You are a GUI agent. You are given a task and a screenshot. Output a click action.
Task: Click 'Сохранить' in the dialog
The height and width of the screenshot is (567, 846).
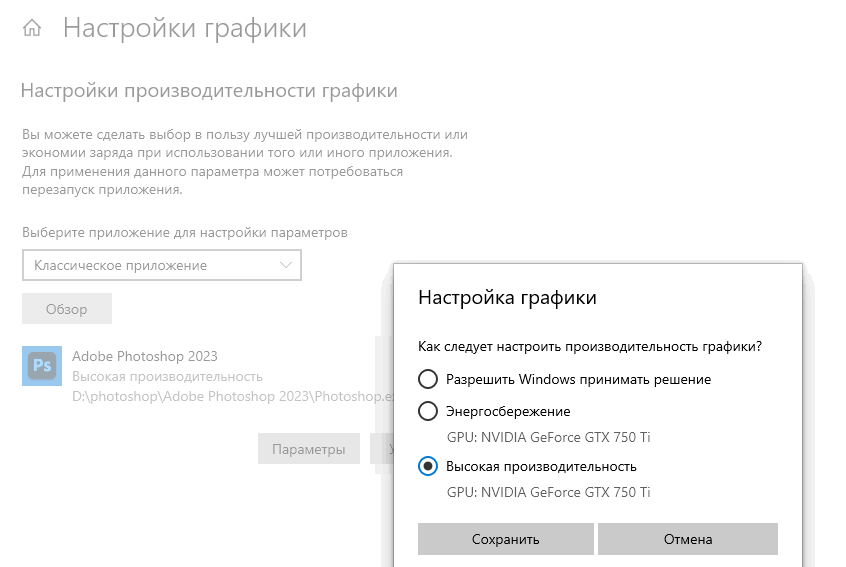tap(506, 539)
